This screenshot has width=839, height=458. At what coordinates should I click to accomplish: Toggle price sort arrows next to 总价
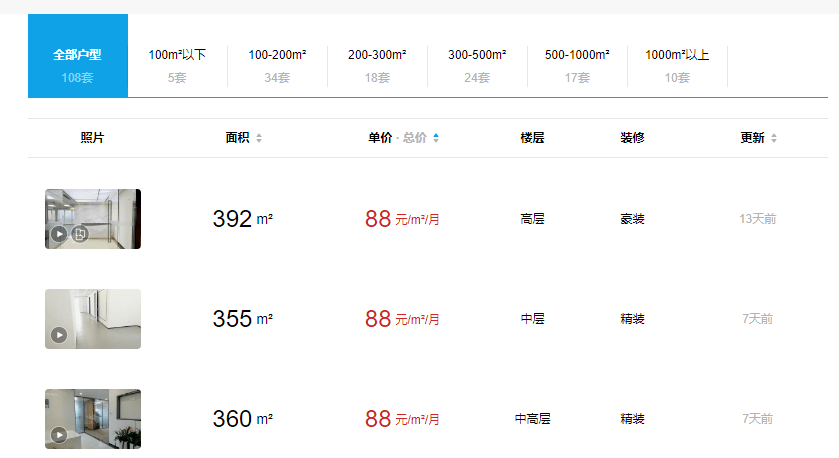coord(436,138)
